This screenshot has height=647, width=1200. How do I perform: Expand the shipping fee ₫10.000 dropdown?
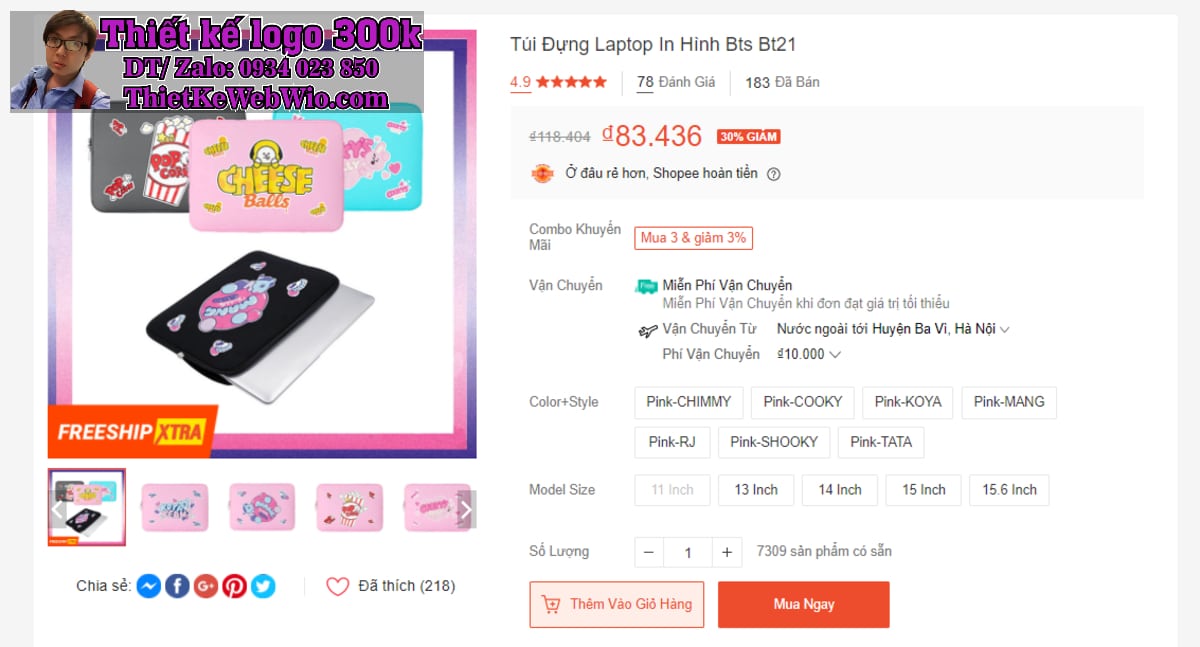pyautogui.click(x=835, y=354)
